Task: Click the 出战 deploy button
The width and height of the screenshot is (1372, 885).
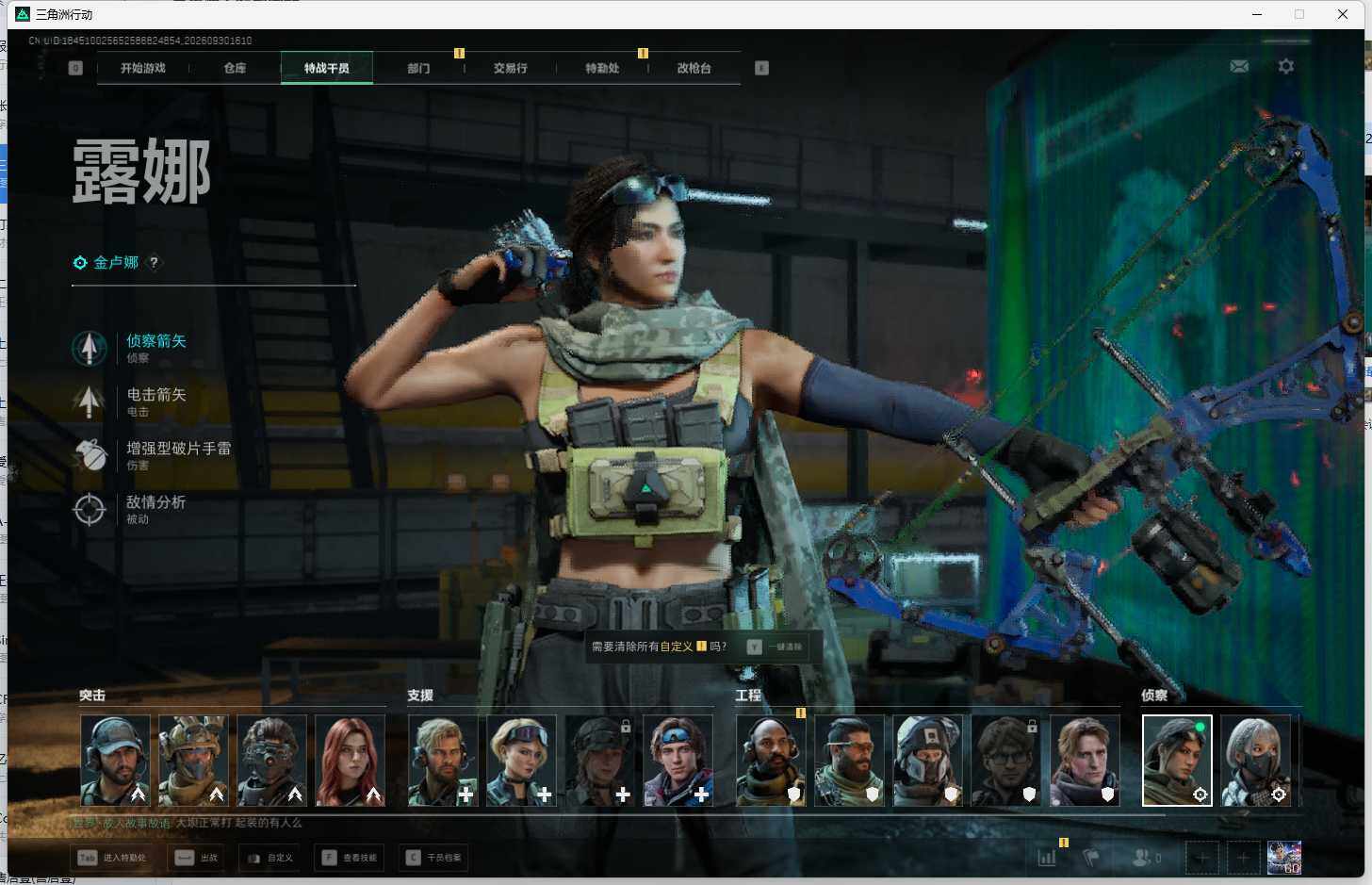Action: pyautogui.click(x=197, y=858)
